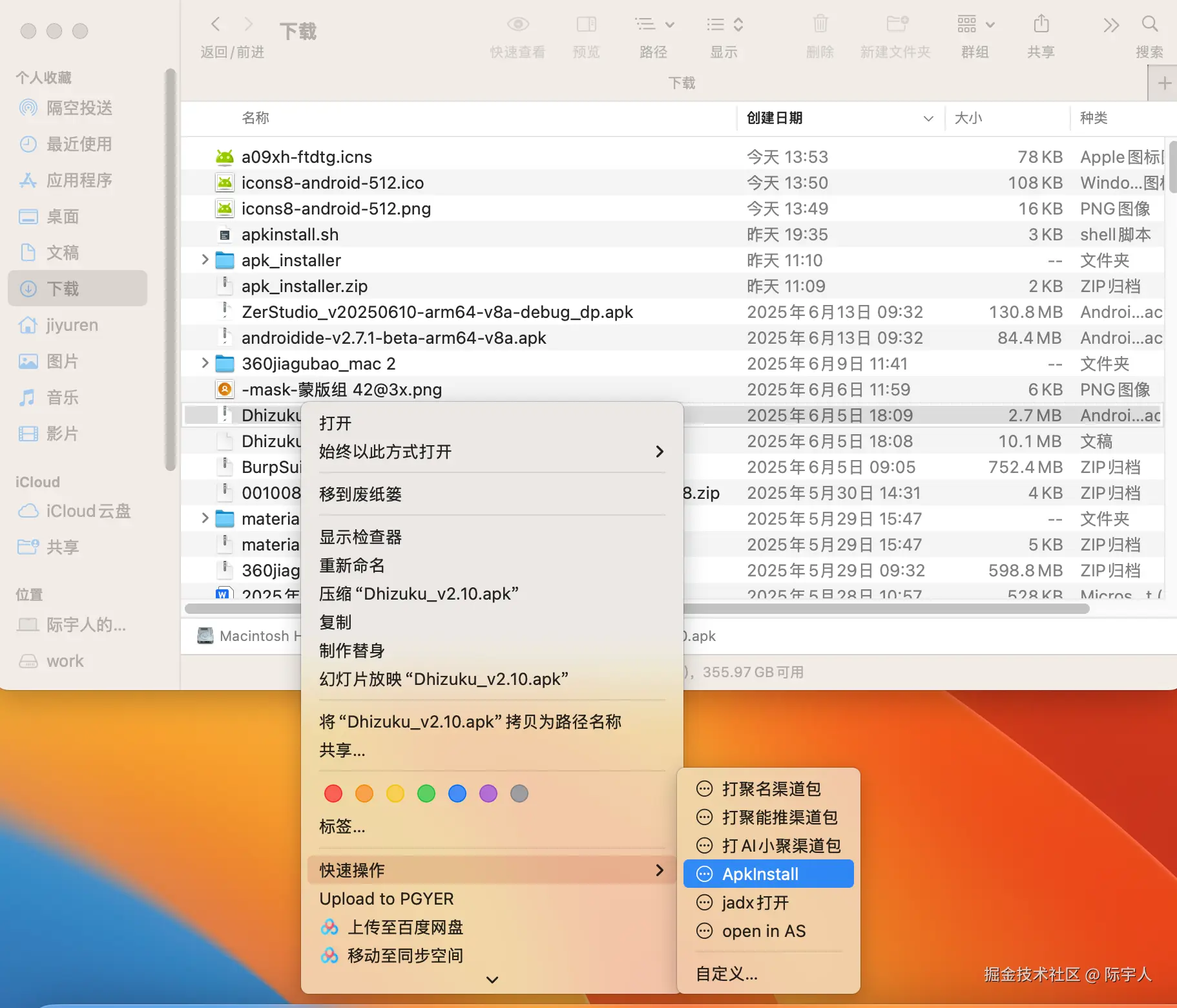The height and width of the screenshot is (1008, 1177).
Task: Open Documents in the sidebar
Action: pyautogui.click(x=78, y=253)
